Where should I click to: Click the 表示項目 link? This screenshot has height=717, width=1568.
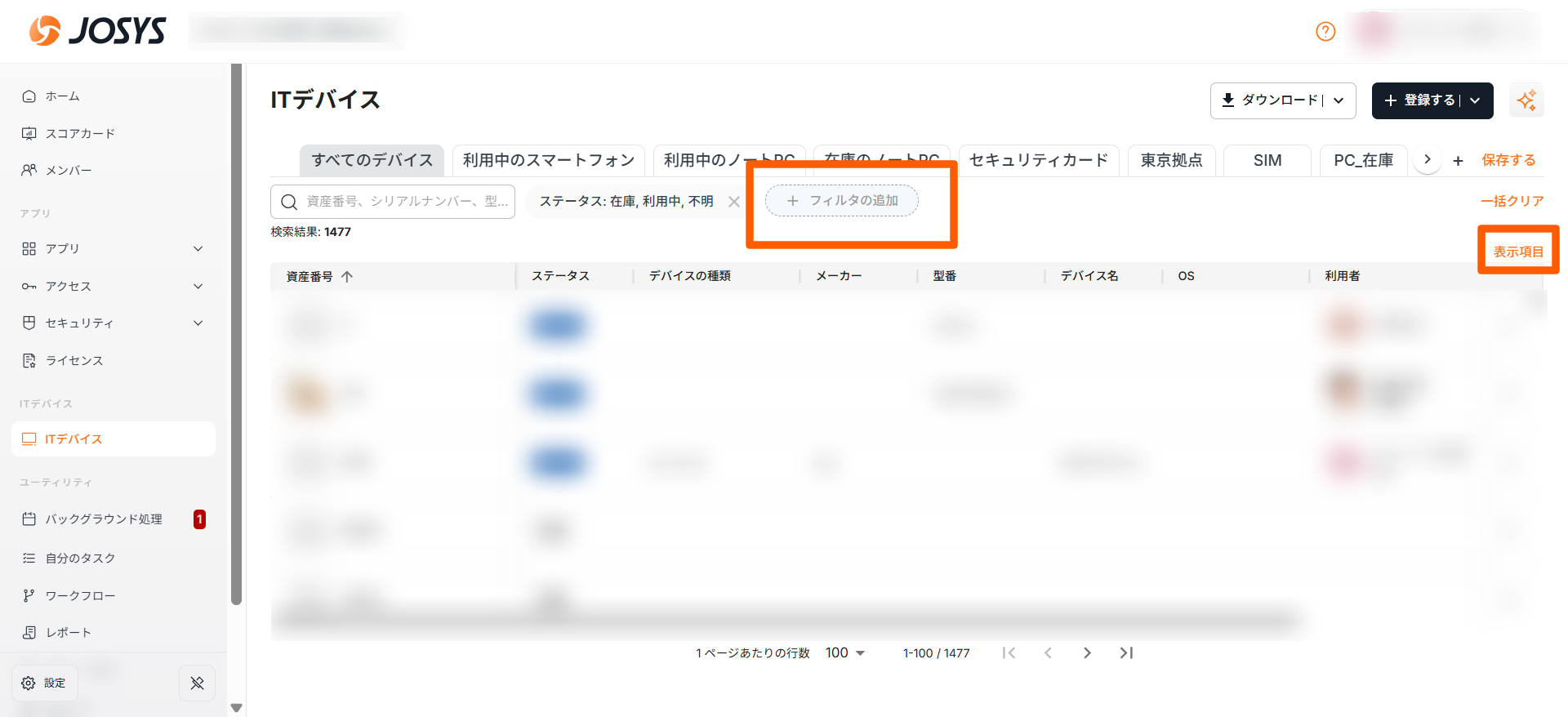(x=1517, y=252)
